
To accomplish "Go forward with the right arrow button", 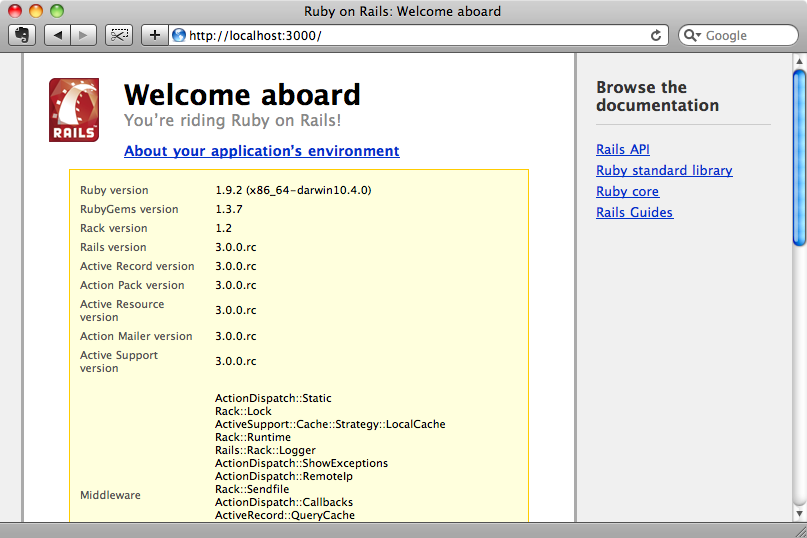I will tap(83, 36).
